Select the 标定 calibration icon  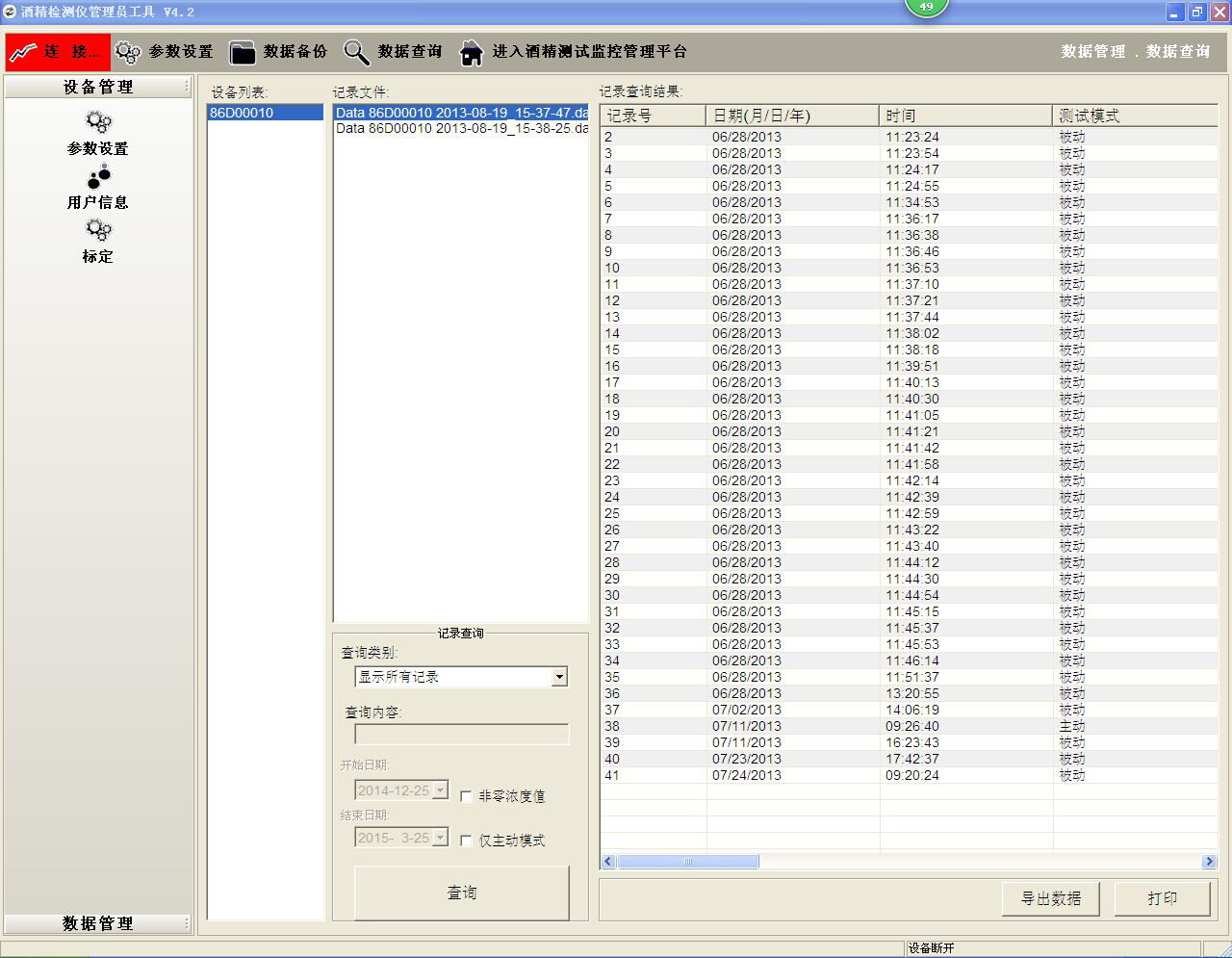98,230
